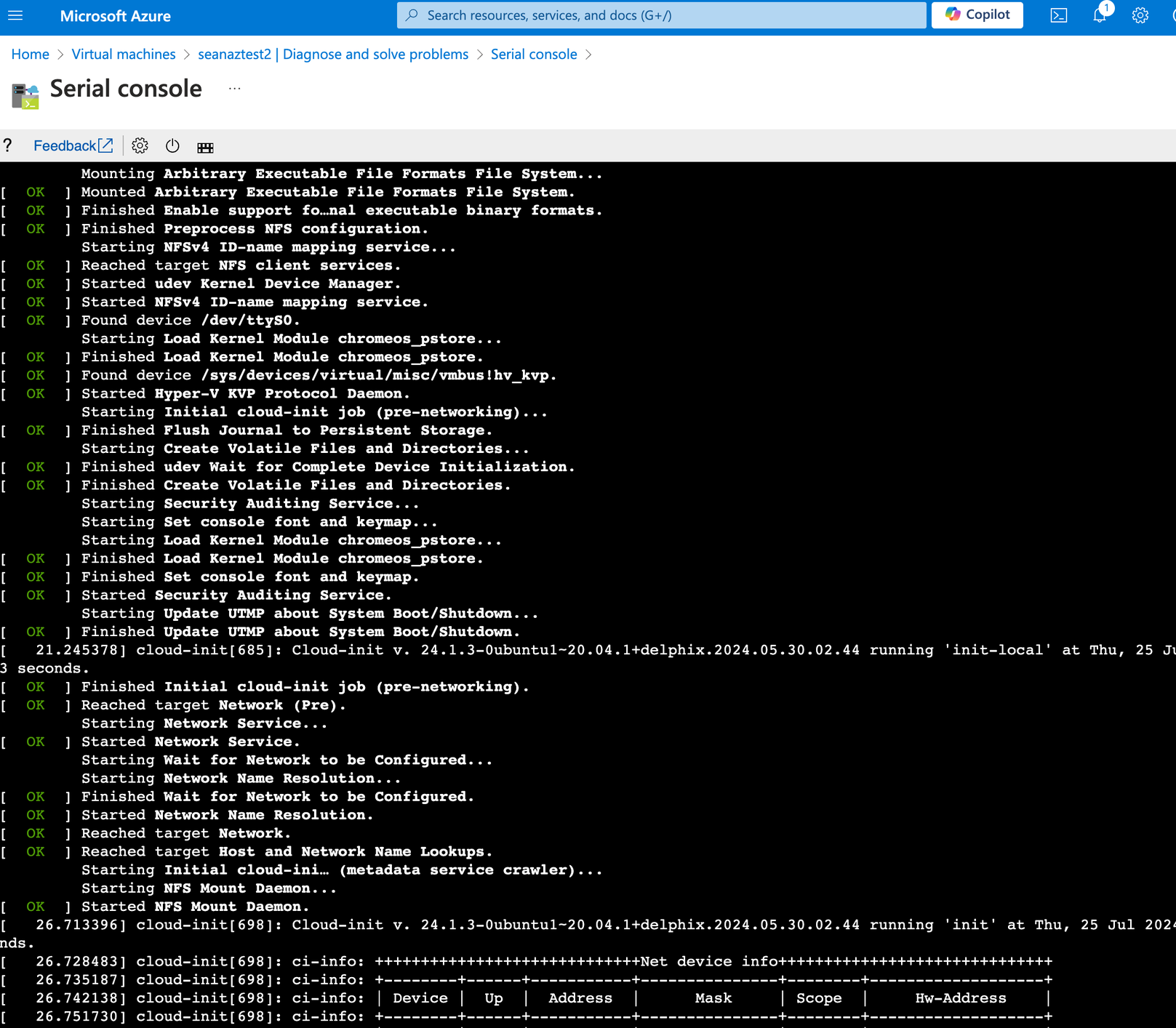Click 'Reached target Network (Pre).' line
This screenshot has width=1176, height=1028.
pyautogui.click(x=214, y=706)
